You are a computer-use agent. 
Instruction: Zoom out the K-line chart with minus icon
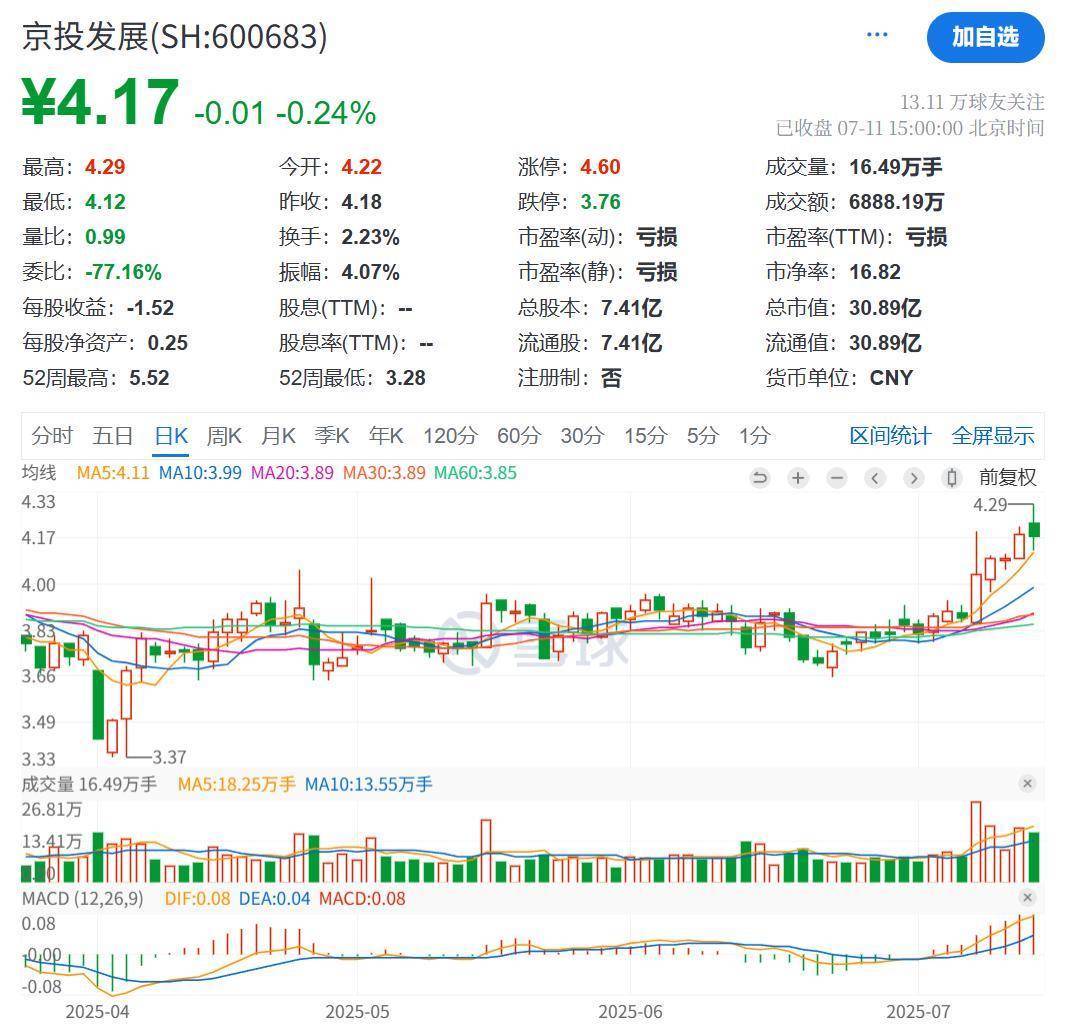[837, 478]
